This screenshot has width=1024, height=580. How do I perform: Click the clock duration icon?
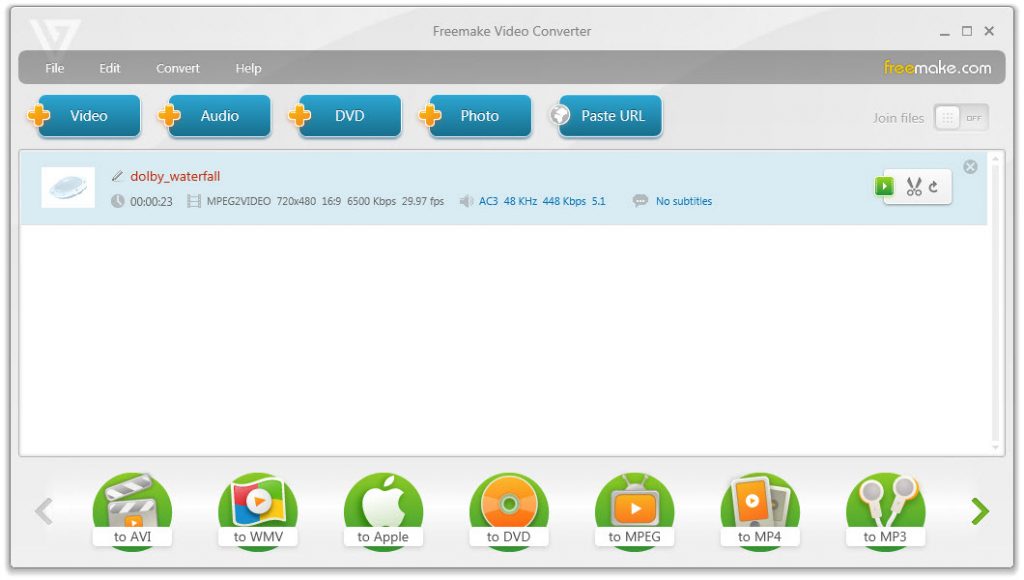[x=118, y=201]
